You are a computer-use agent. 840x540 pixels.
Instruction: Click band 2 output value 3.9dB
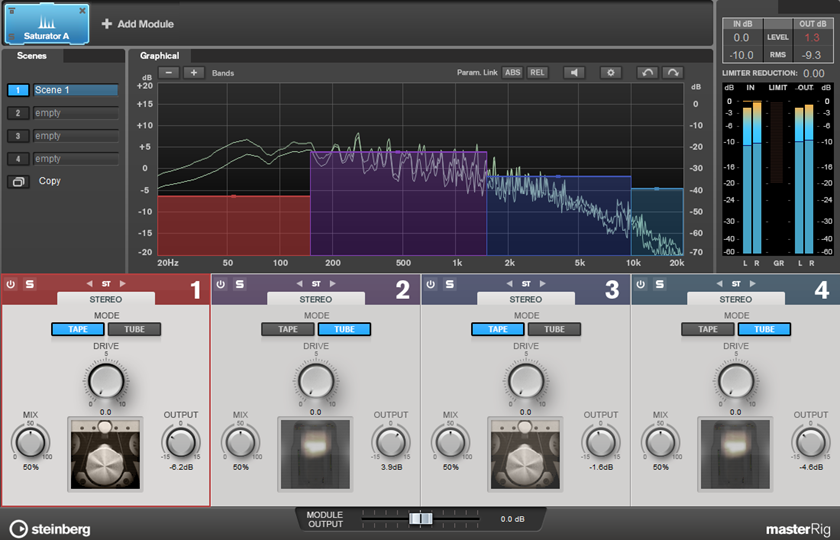point(392,468)
